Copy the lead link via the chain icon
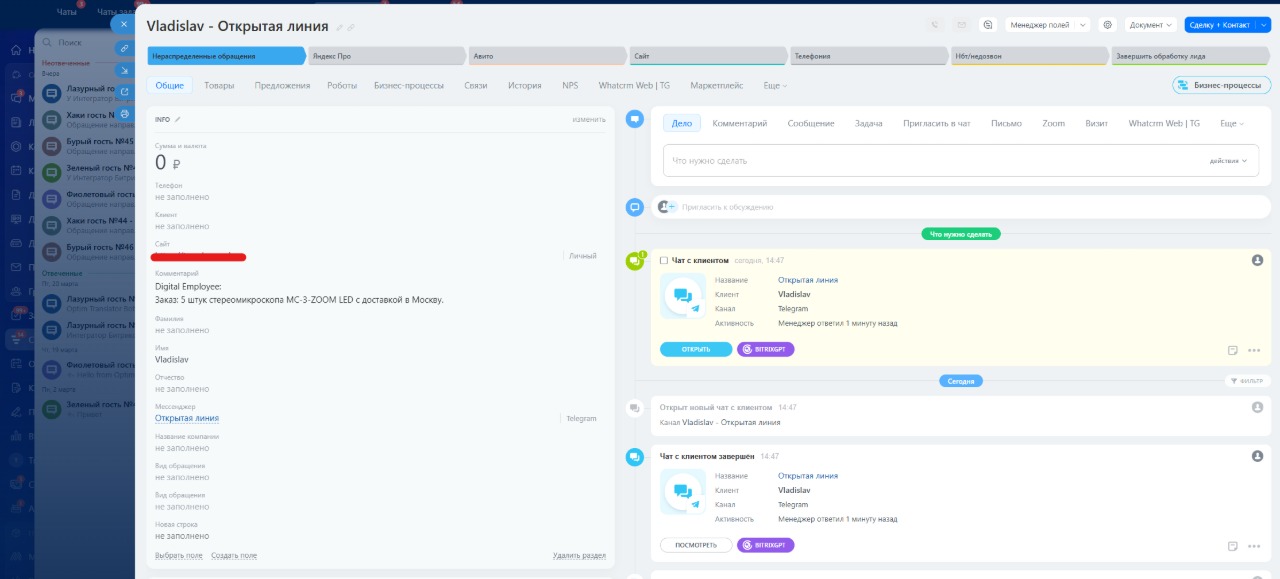This screenshot has height=579, width=1280. (124, 48)
